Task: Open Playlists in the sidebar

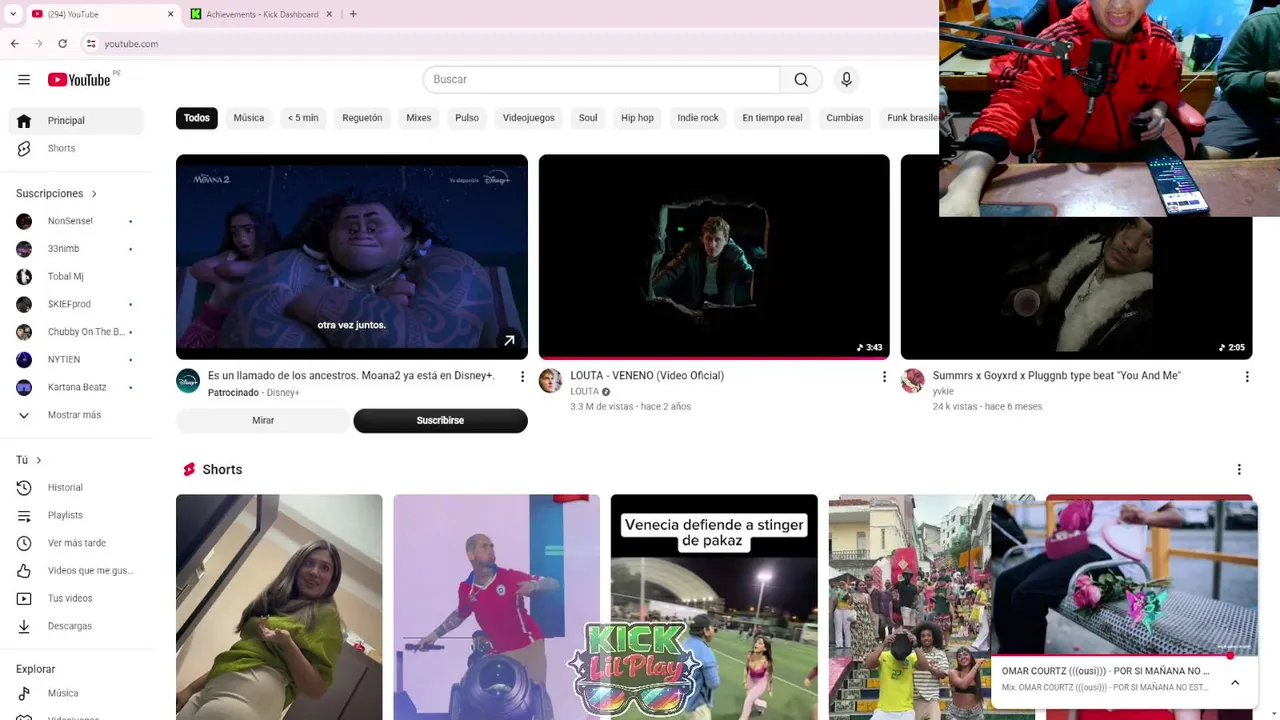Action: [x=76, y=516]
